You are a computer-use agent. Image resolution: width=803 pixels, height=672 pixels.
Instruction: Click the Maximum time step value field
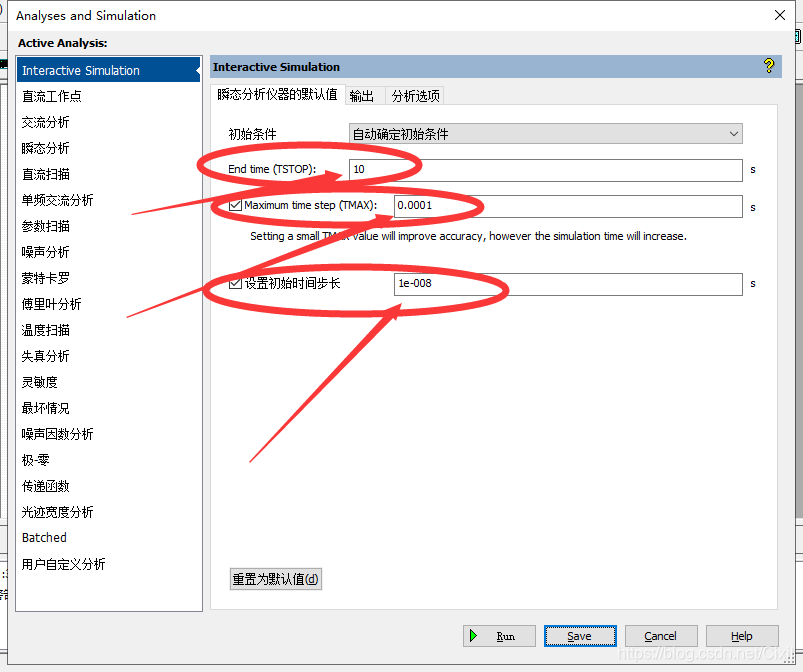click(568, 207)
